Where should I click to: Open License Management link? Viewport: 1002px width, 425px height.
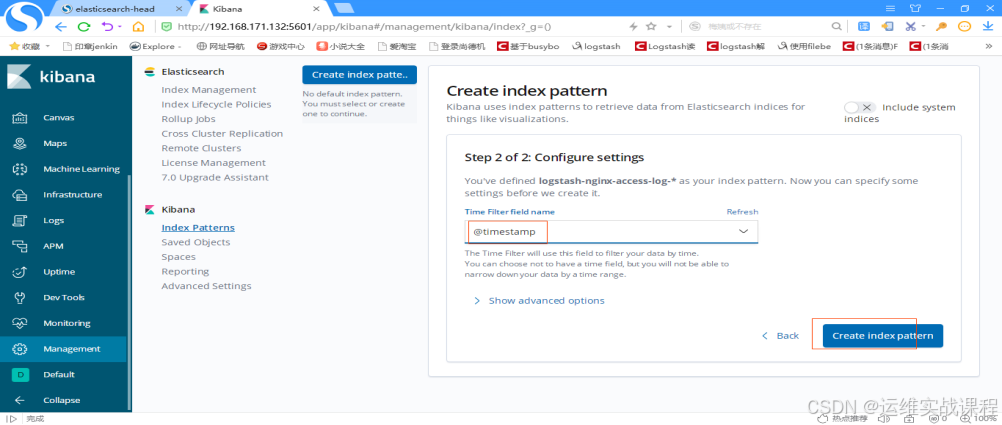213,162
